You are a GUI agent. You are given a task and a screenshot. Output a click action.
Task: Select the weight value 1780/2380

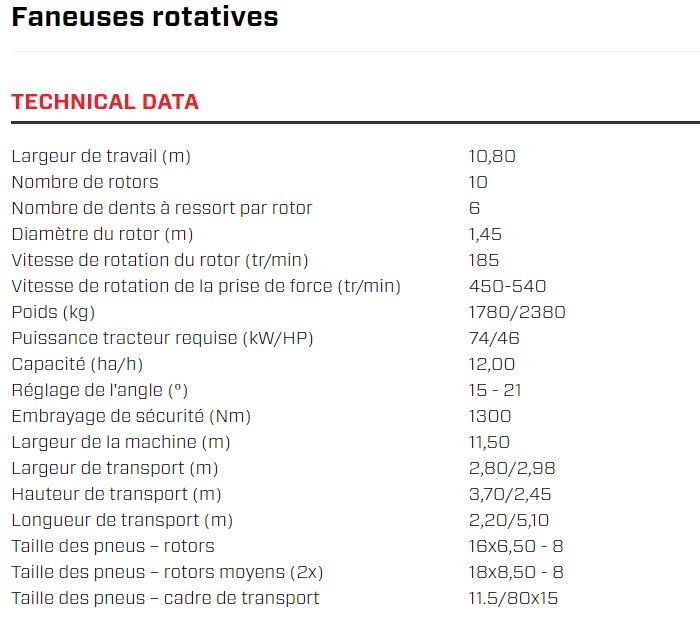517,312
